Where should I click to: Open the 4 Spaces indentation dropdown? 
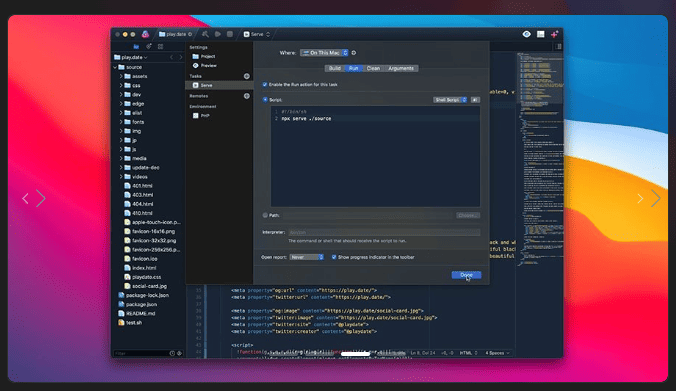click(497, 353)
